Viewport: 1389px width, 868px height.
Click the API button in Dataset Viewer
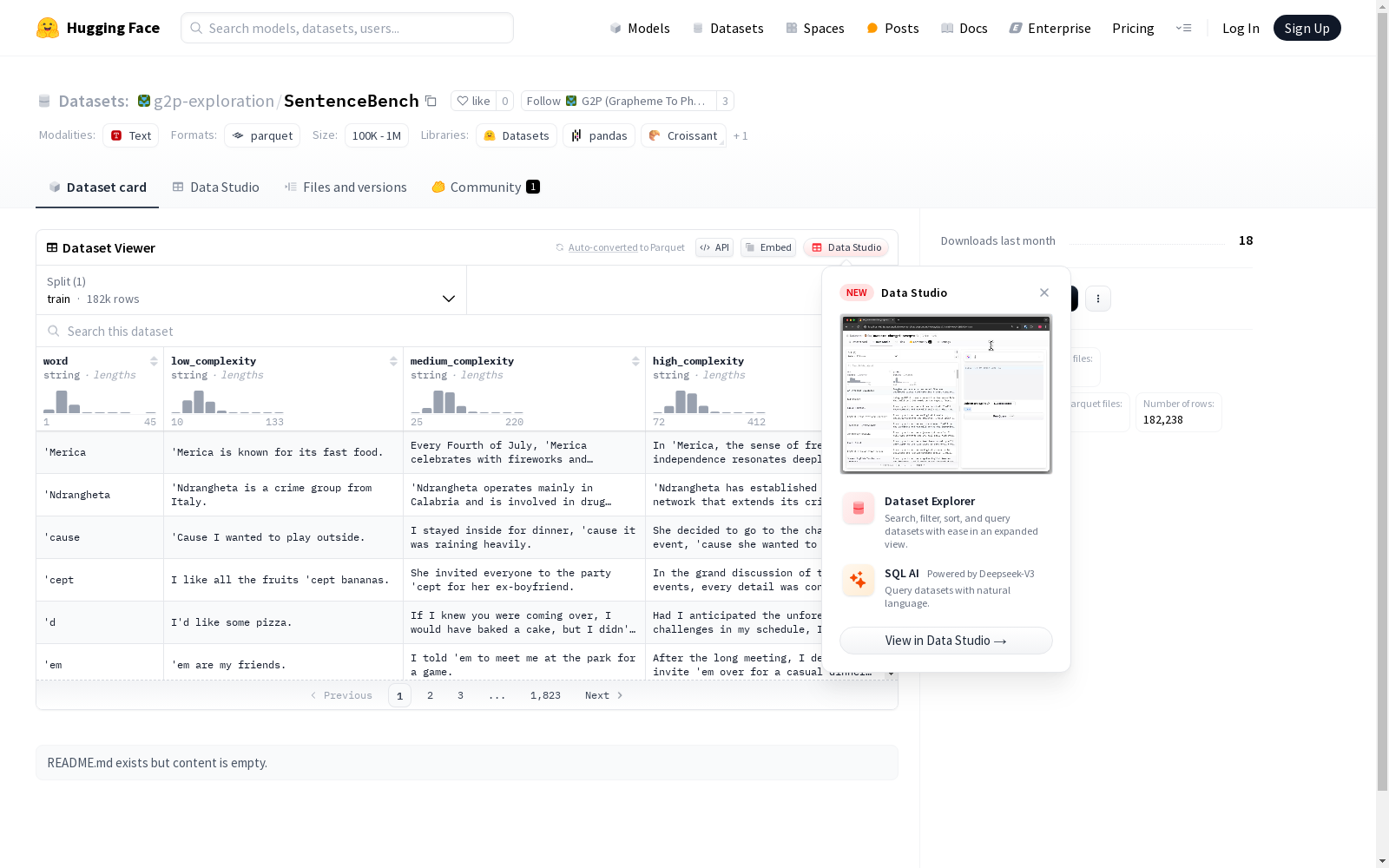714,247
